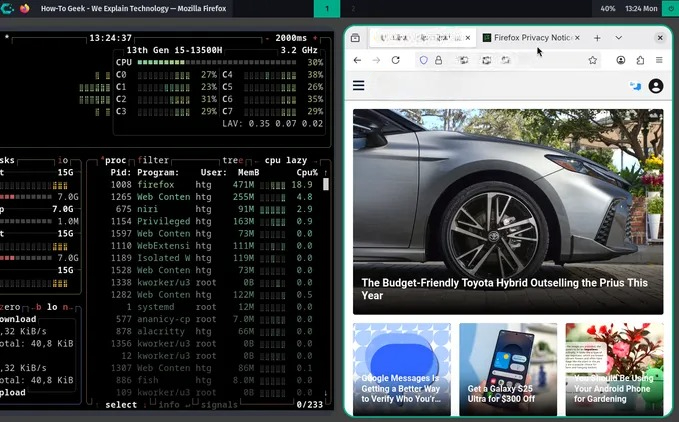
Task: Switch to workspace 2 in top bar
Action: point(353,8)
